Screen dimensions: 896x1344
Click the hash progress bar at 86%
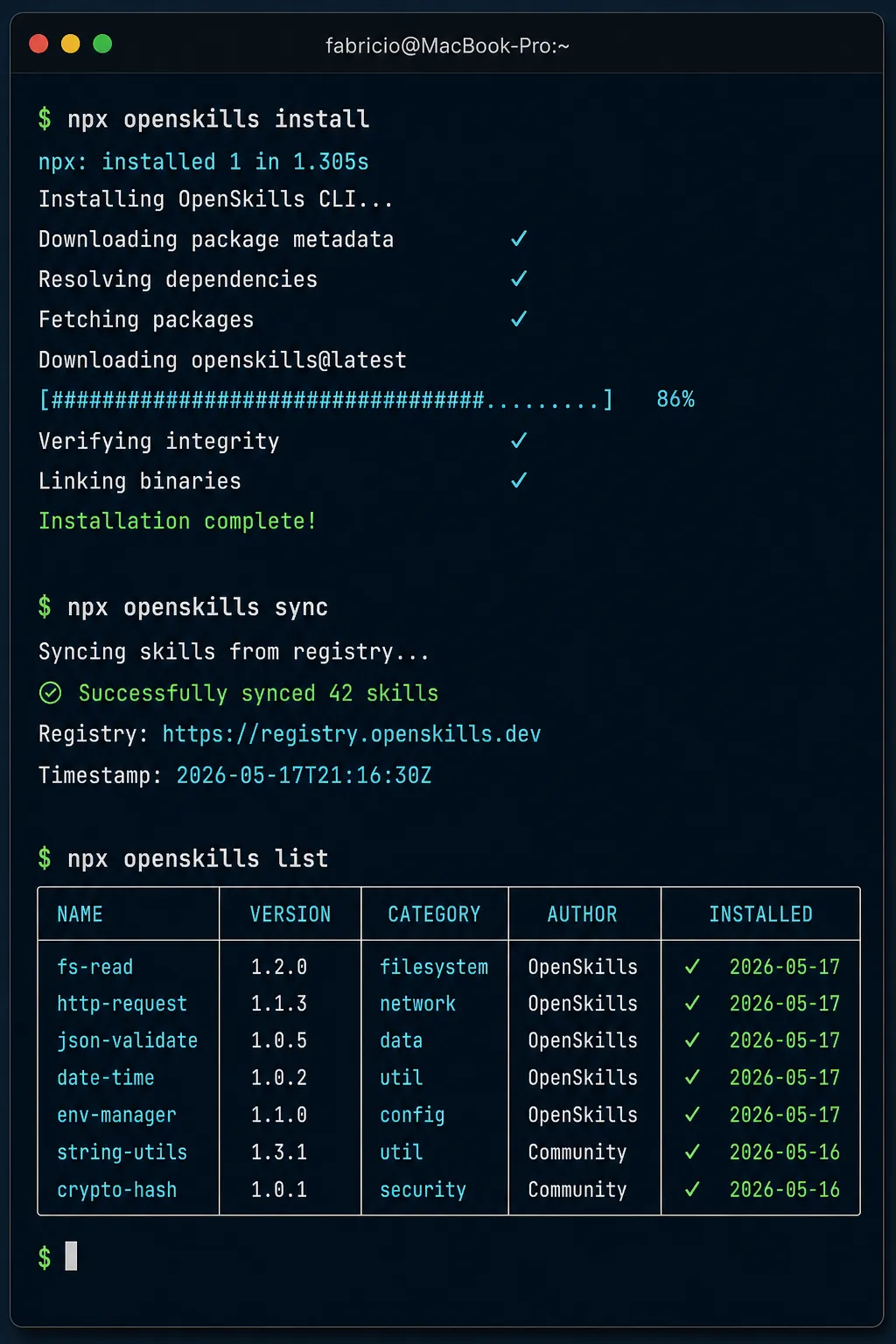[325, 400]
